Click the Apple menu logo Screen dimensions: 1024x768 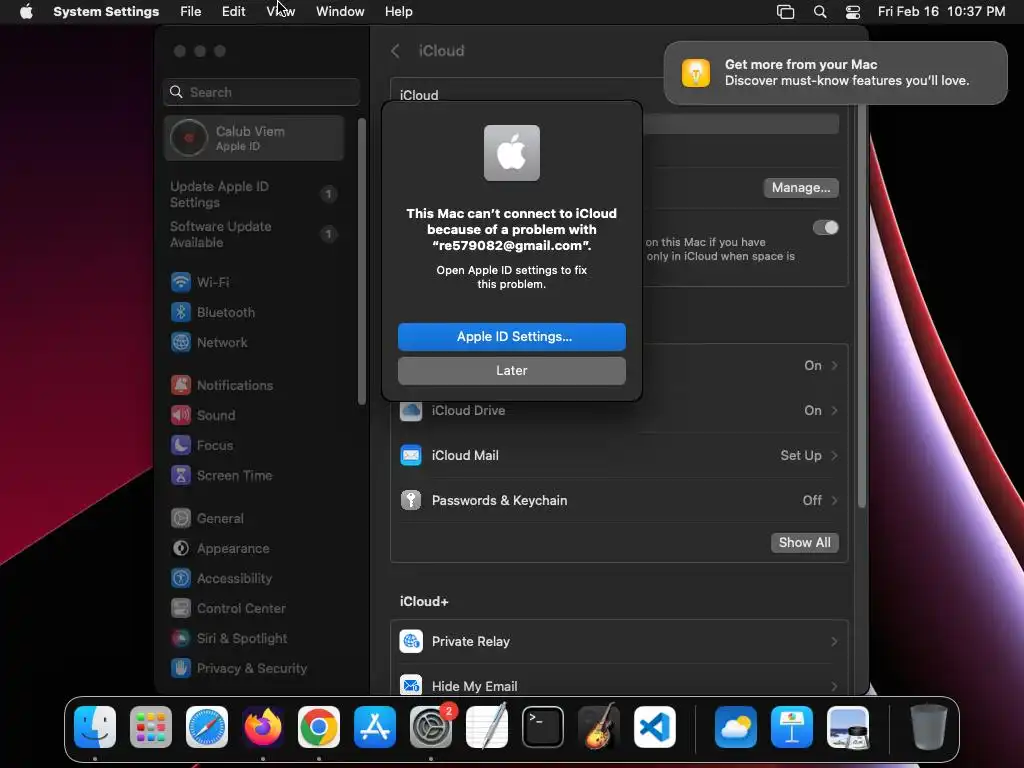pos(26,11)
